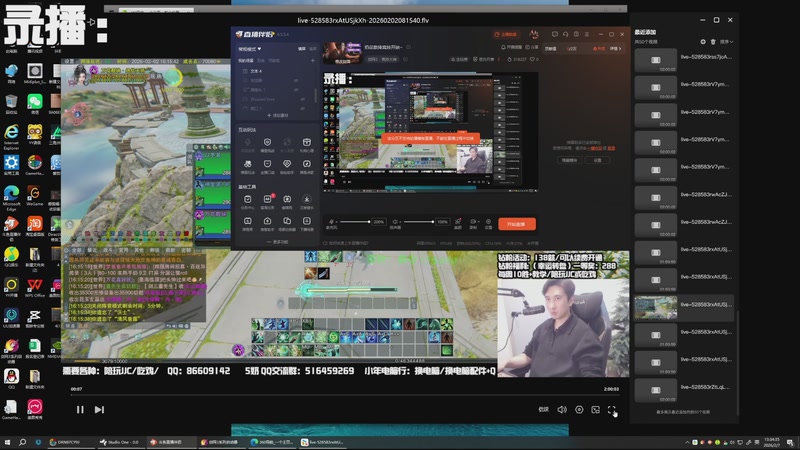The width and height of the screenshot is (800, 450).
Task: Open the hamburger menu in 直播伴侣 title bar
Action: coord(587,34)
